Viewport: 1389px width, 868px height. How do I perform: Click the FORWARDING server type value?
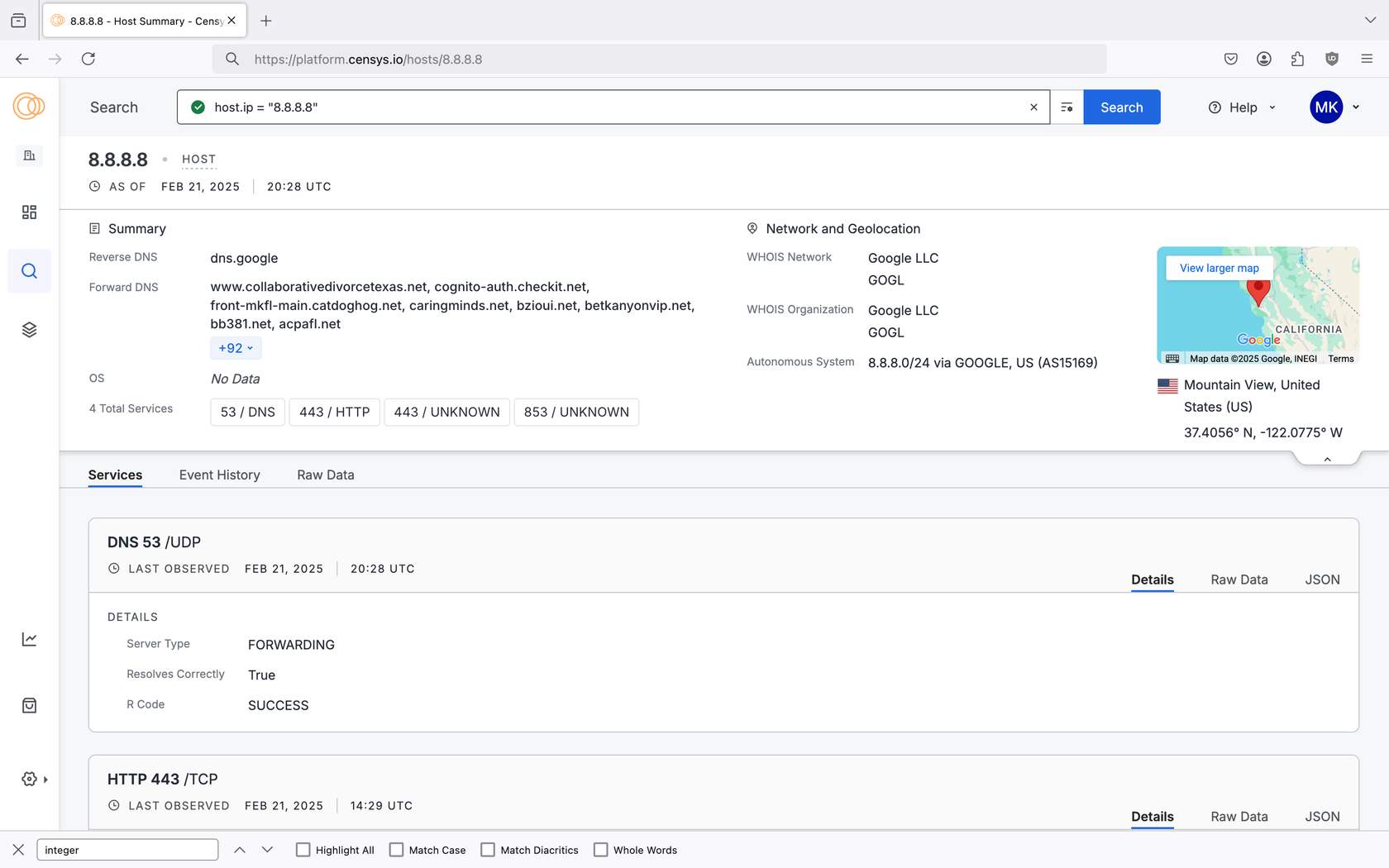(x=291, y=645)
